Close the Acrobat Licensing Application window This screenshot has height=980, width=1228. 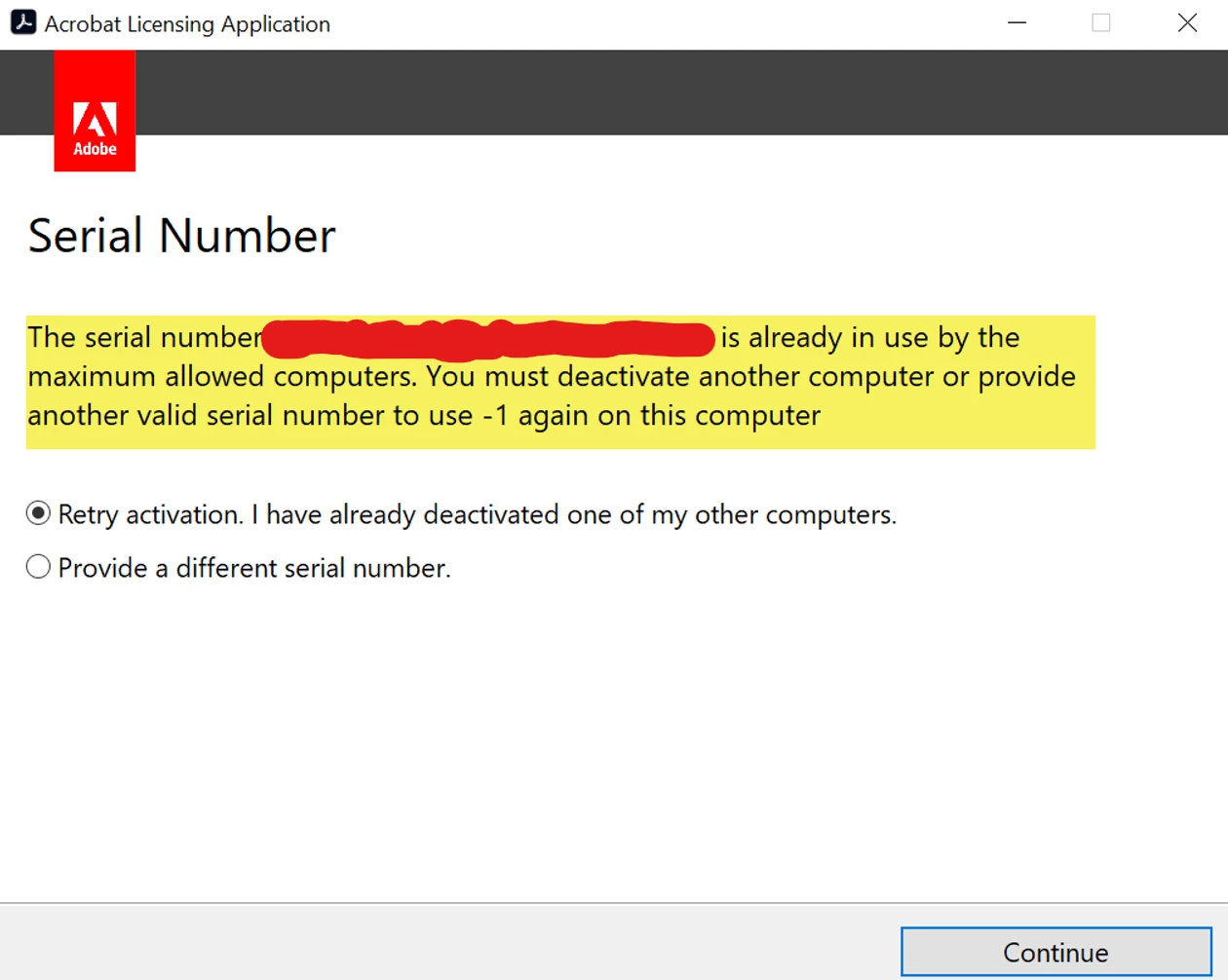(x=1187, y=22)
